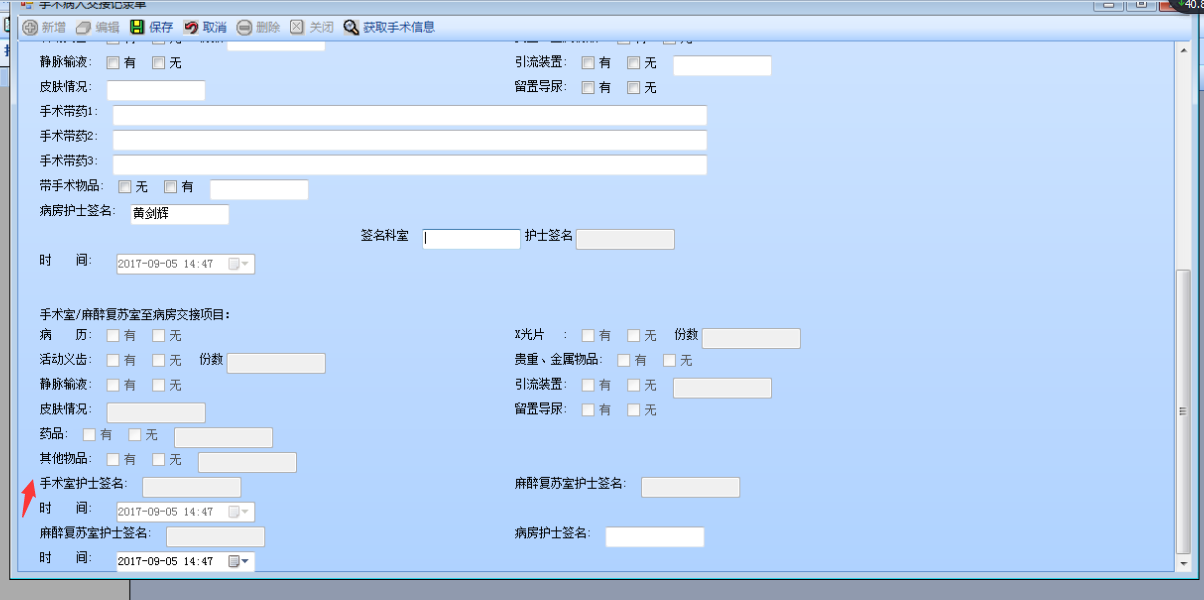This screenshot has height=600, width=1204.
Task: Save the record with 保存
Action: 151,27
